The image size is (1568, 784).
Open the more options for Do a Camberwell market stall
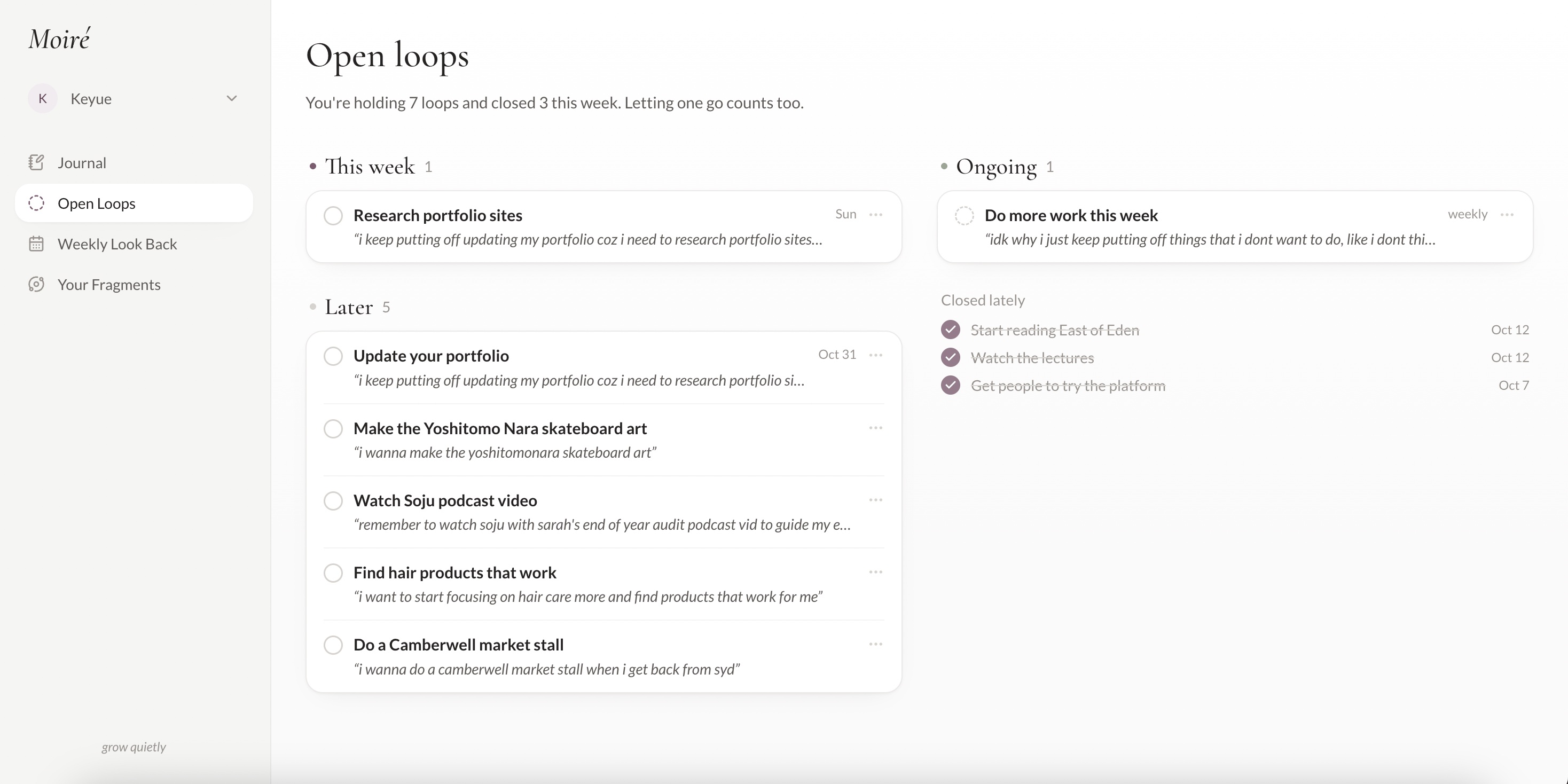875,644
